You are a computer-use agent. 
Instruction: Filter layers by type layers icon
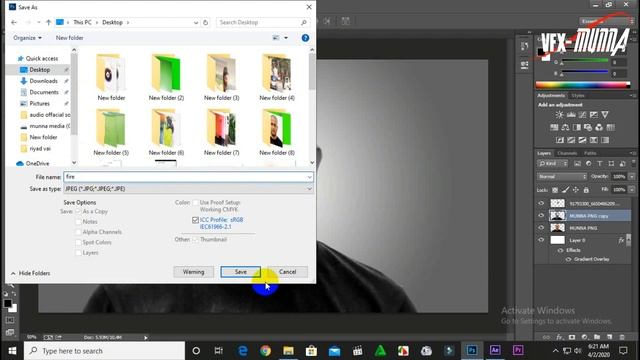[x=600, y=164]
